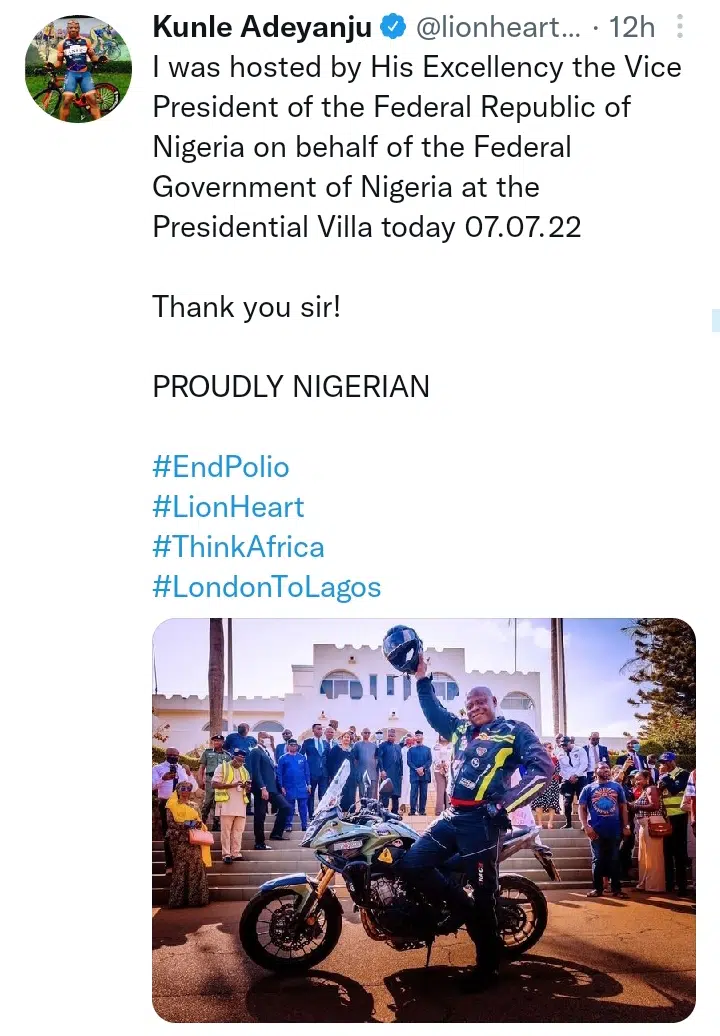
Task: Open the #LionHeart hashtag
Action: click(x=228, y=507)
